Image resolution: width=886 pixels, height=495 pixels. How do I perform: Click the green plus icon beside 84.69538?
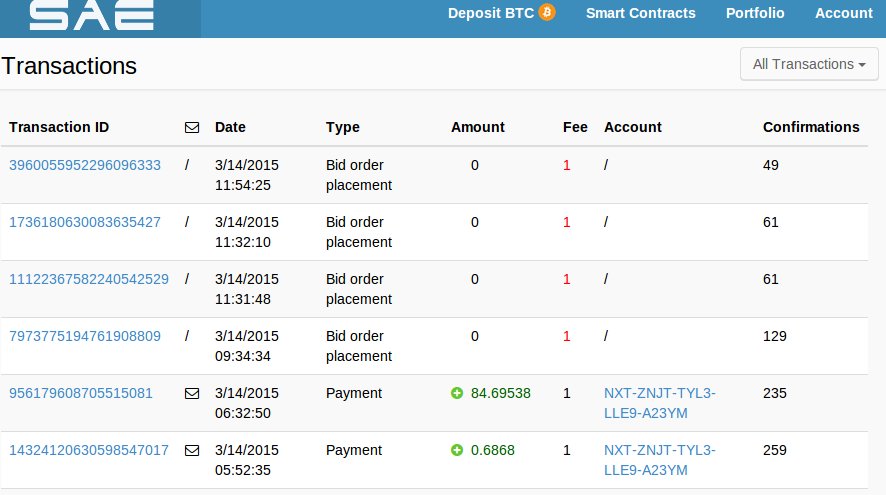coord(457,393)
